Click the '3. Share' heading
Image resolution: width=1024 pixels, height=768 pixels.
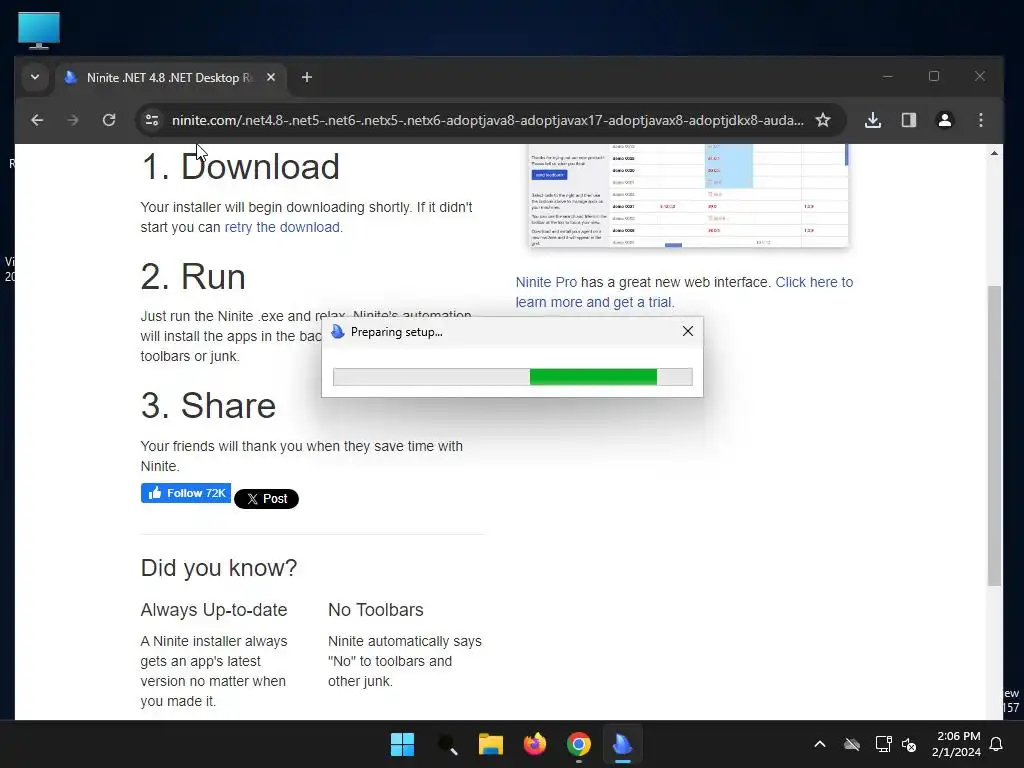[208, 406]
